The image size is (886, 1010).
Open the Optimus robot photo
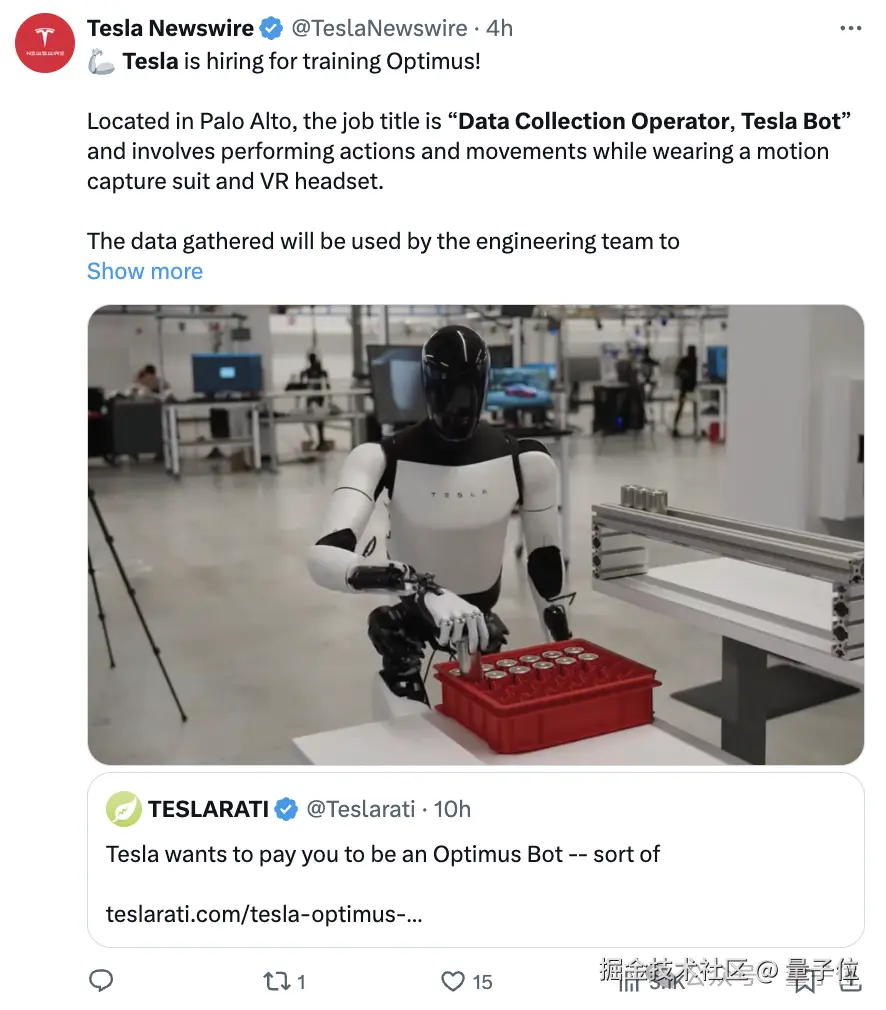coord(476,535)
